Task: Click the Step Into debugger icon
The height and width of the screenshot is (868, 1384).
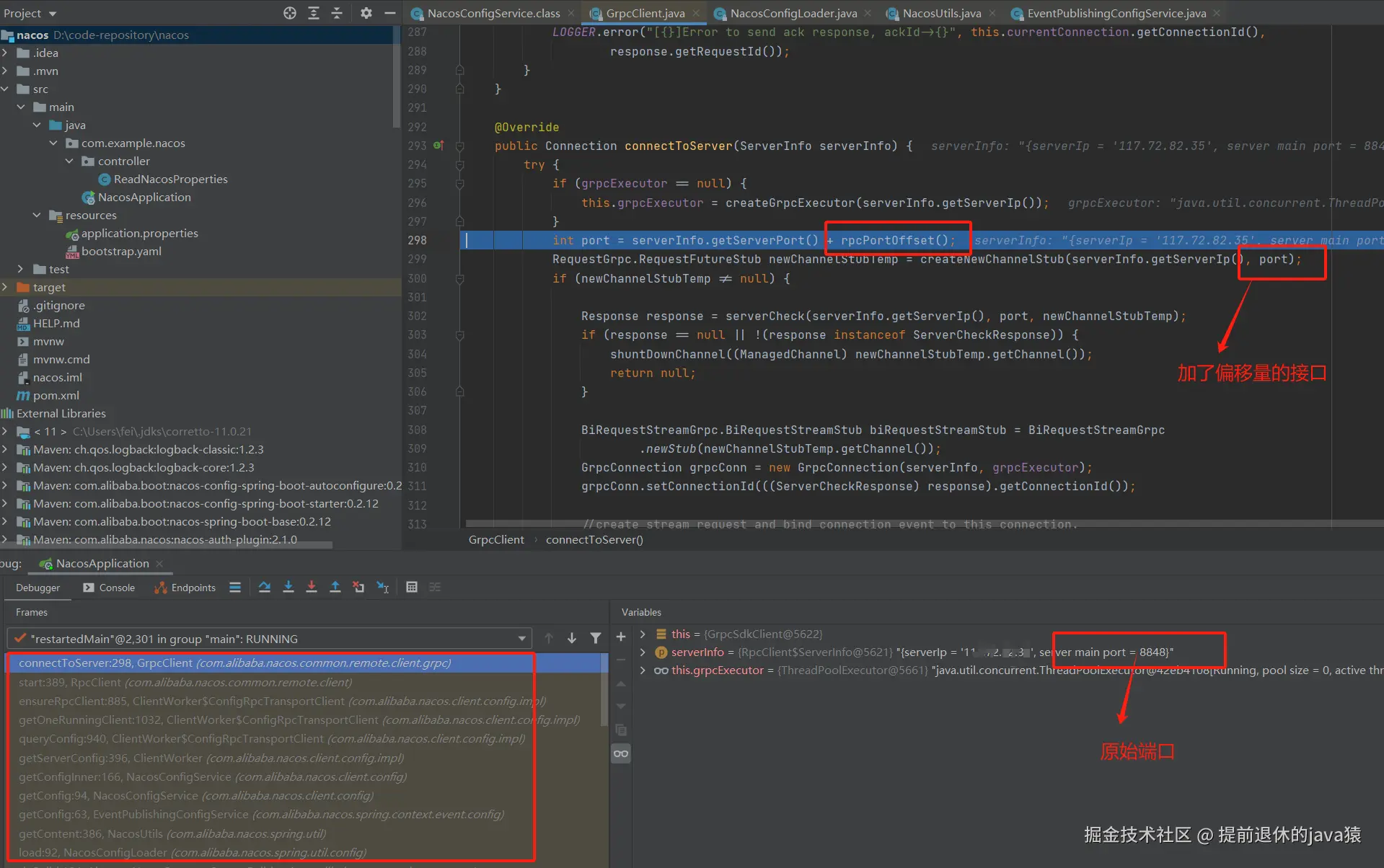Action: tap(288, 588)
